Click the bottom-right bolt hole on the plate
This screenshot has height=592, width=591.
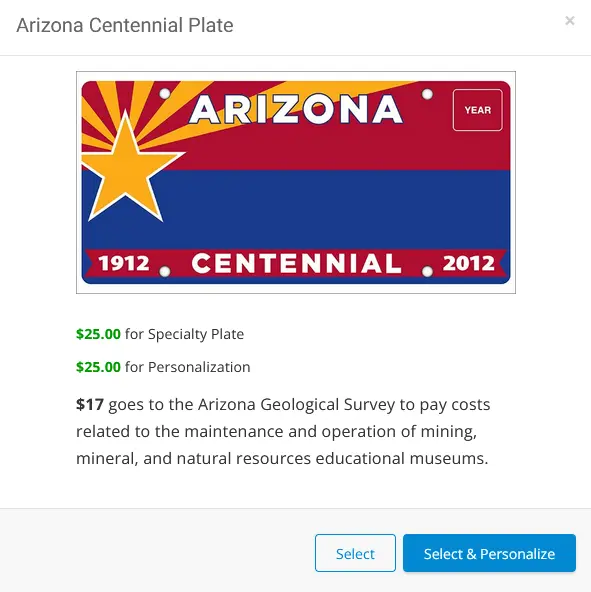(x=427, y=271)
